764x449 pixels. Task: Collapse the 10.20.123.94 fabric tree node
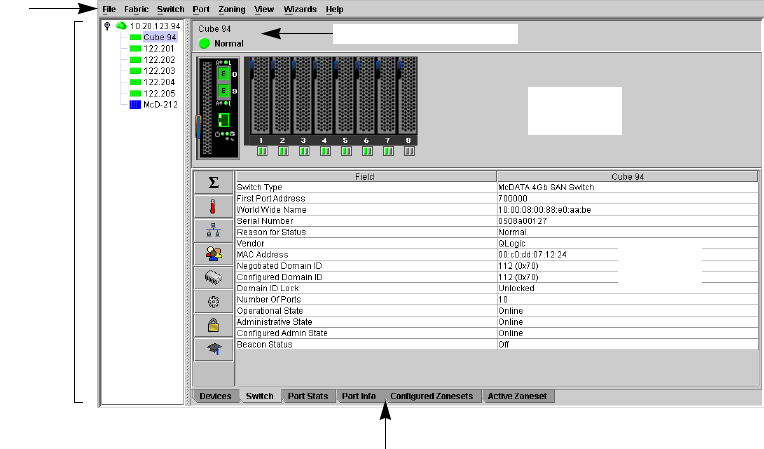pos(107,25)
